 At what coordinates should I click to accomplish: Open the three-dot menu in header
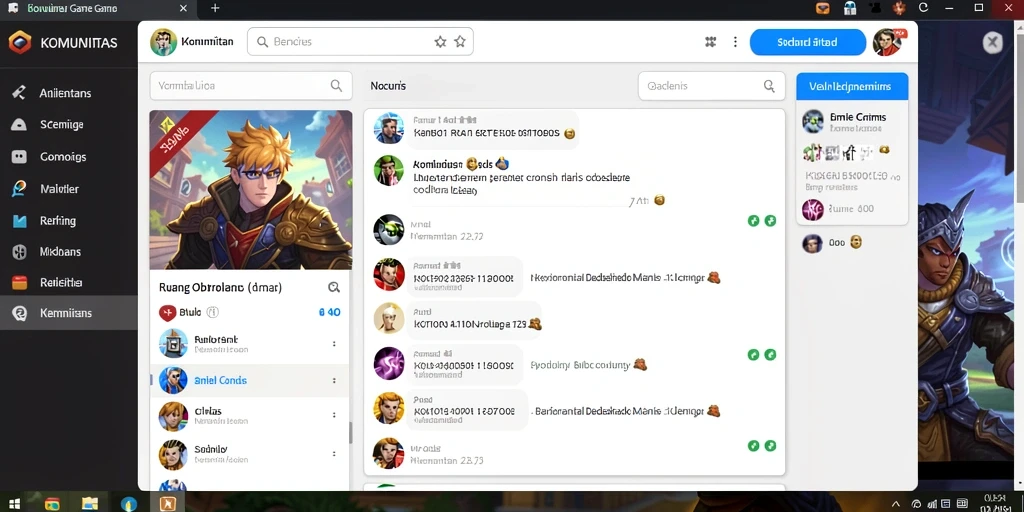click(735, 42)
